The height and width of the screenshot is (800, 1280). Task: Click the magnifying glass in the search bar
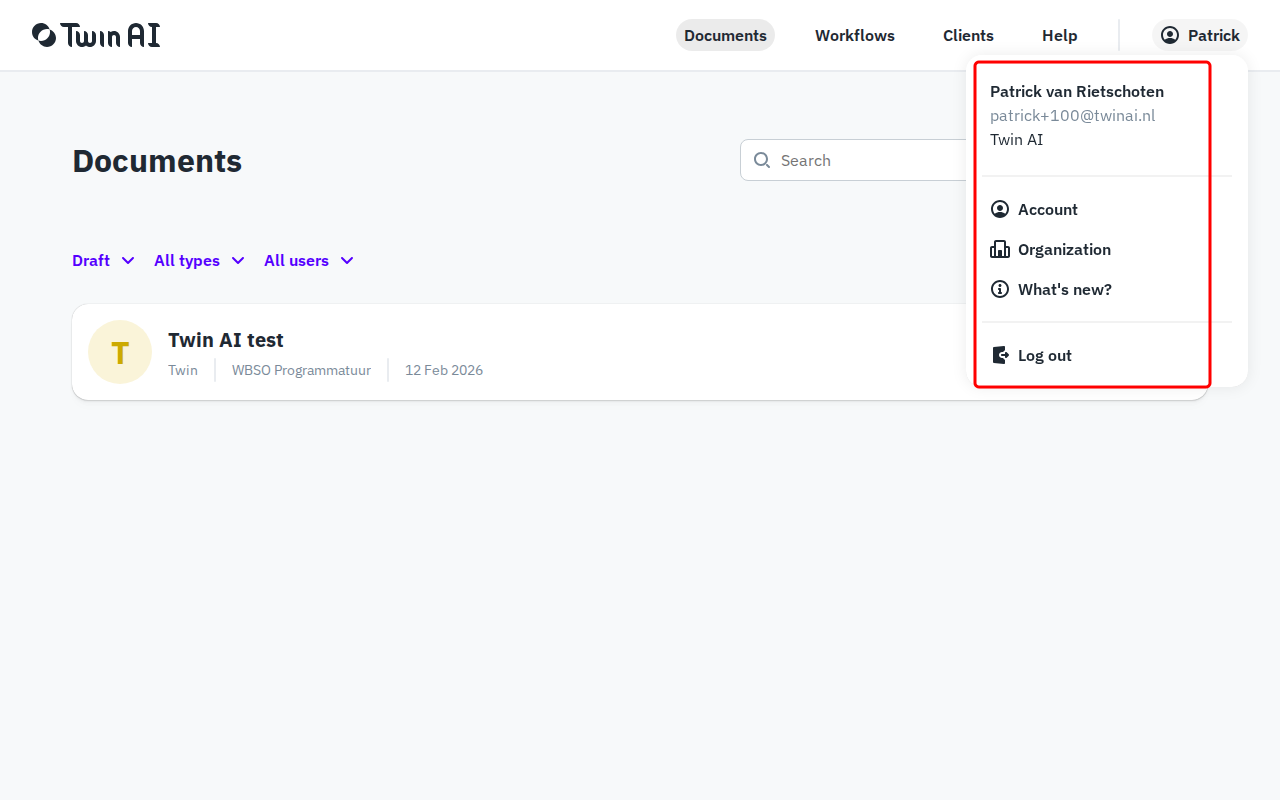(762, 160)
